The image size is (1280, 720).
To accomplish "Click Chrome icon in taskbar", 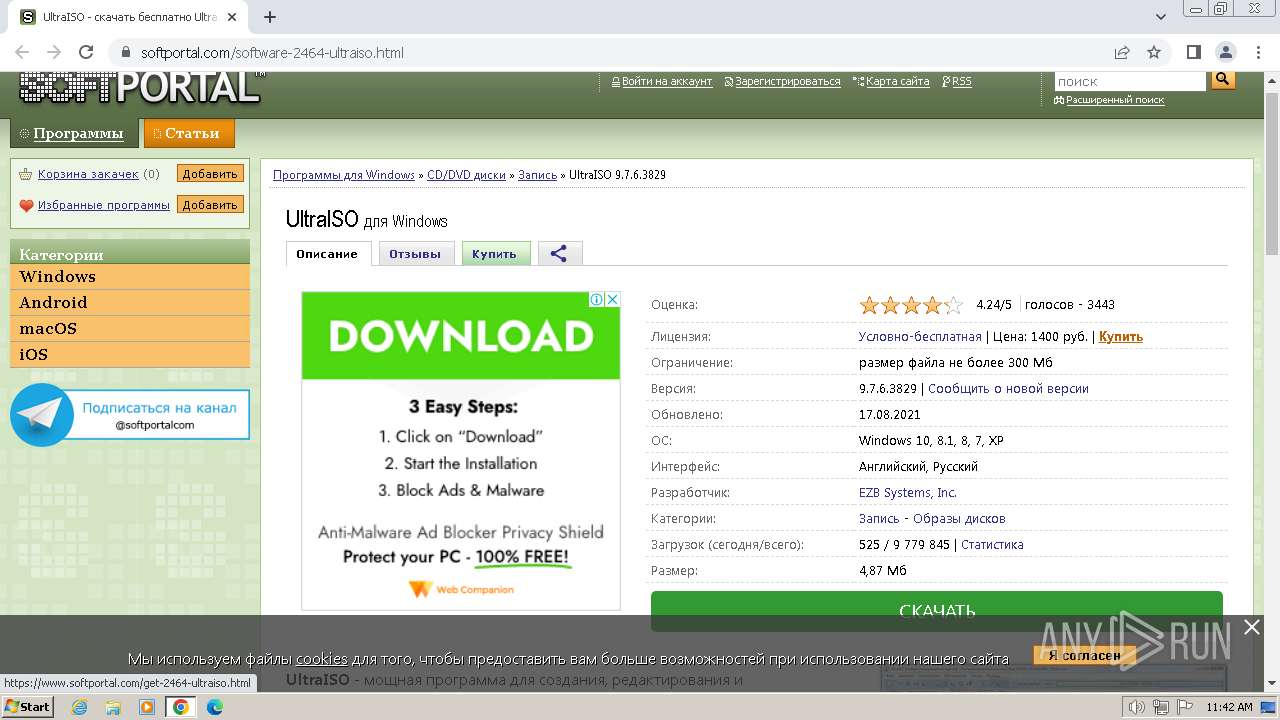I will click(181, 707).
